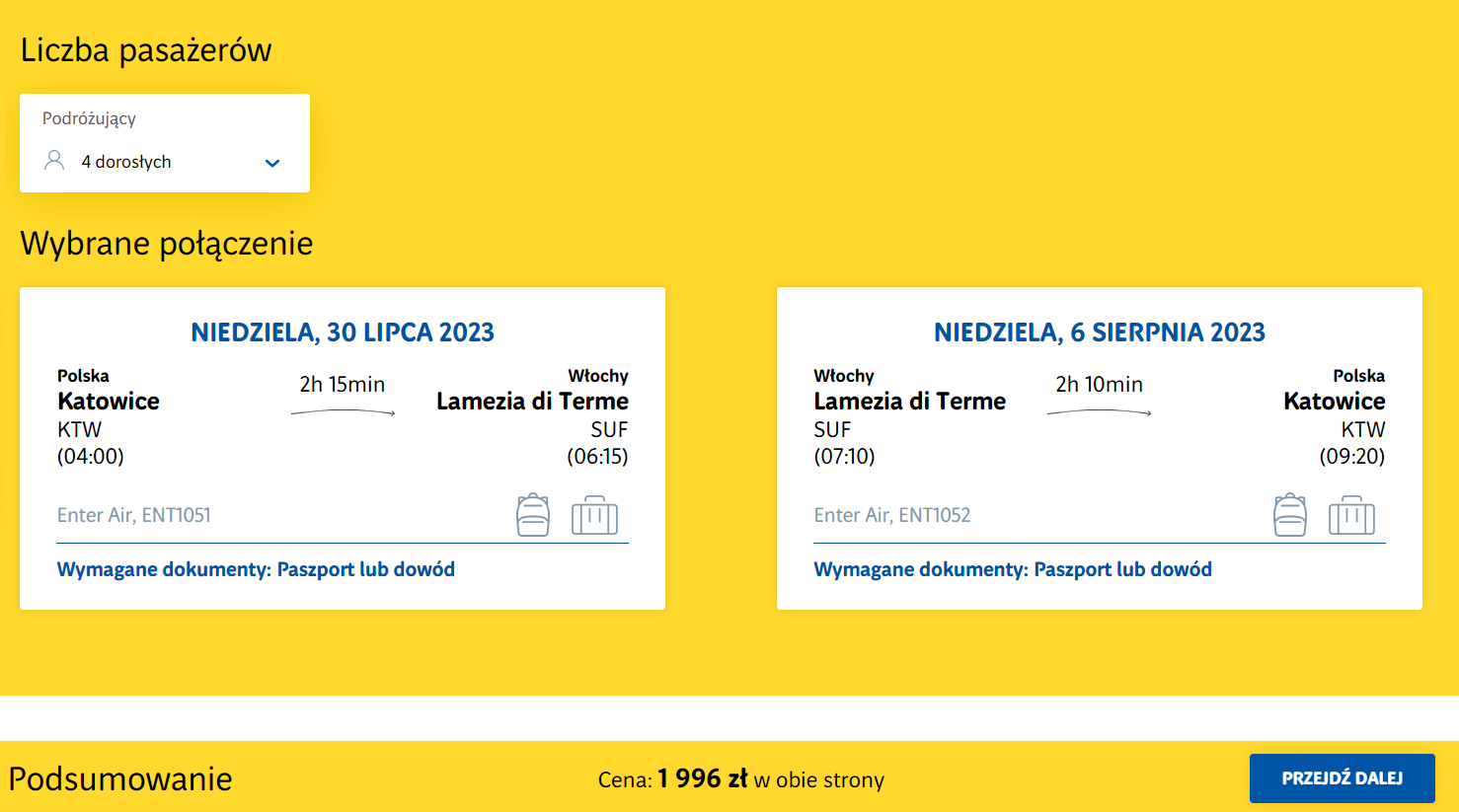Click the 1 996 zł price summary
Image resolution: width=1459 pixels, height=812 pixels.
pyautogui.click(x=703, y=778)
